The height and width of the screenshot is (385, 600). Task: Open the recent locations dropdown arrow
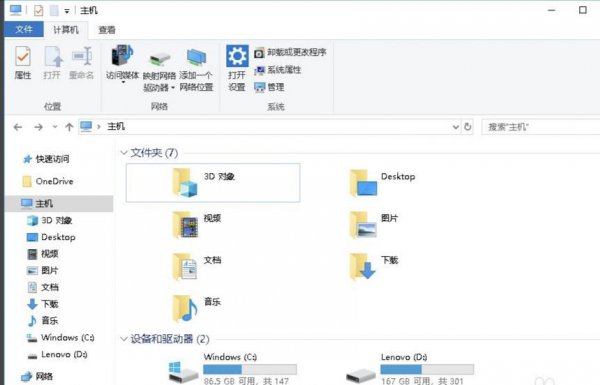(x=55, y=127)
